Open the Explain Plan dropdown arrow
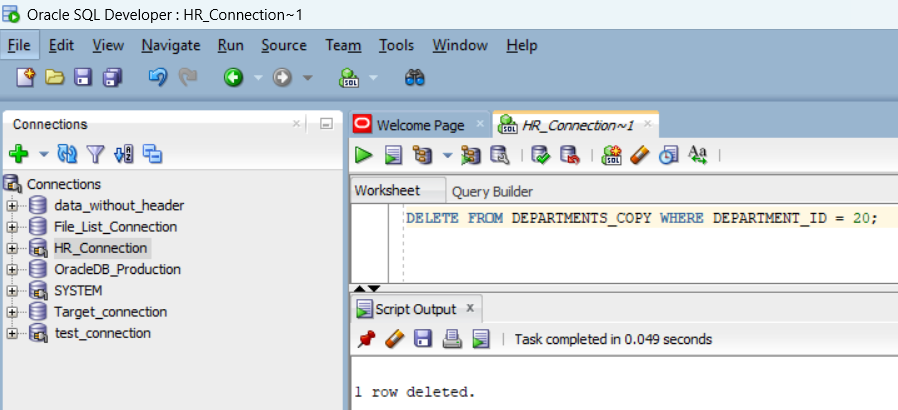The height and width of the screenshot is (410, 898). coord(447,155)
